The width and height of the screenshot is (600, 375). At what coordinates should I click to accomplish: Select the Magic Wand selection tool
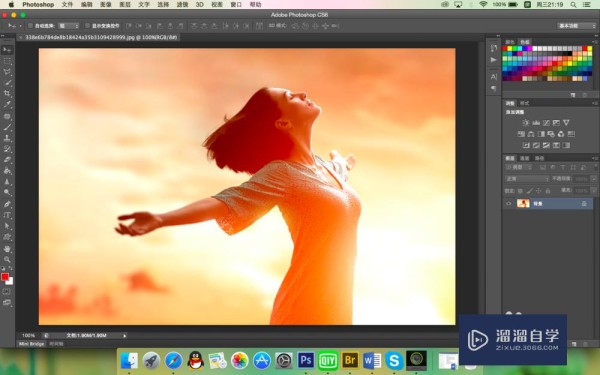7,83
